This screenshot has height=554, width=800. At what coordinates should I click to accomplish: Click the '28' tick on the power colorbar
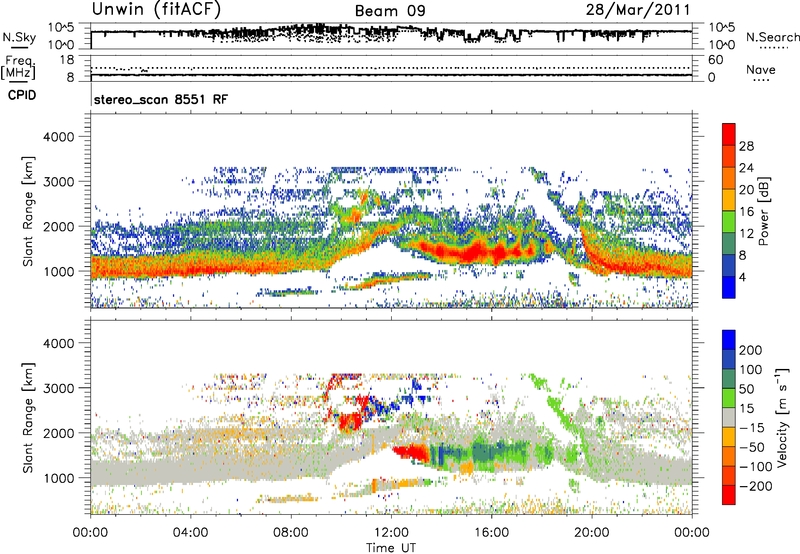(746, 146)
